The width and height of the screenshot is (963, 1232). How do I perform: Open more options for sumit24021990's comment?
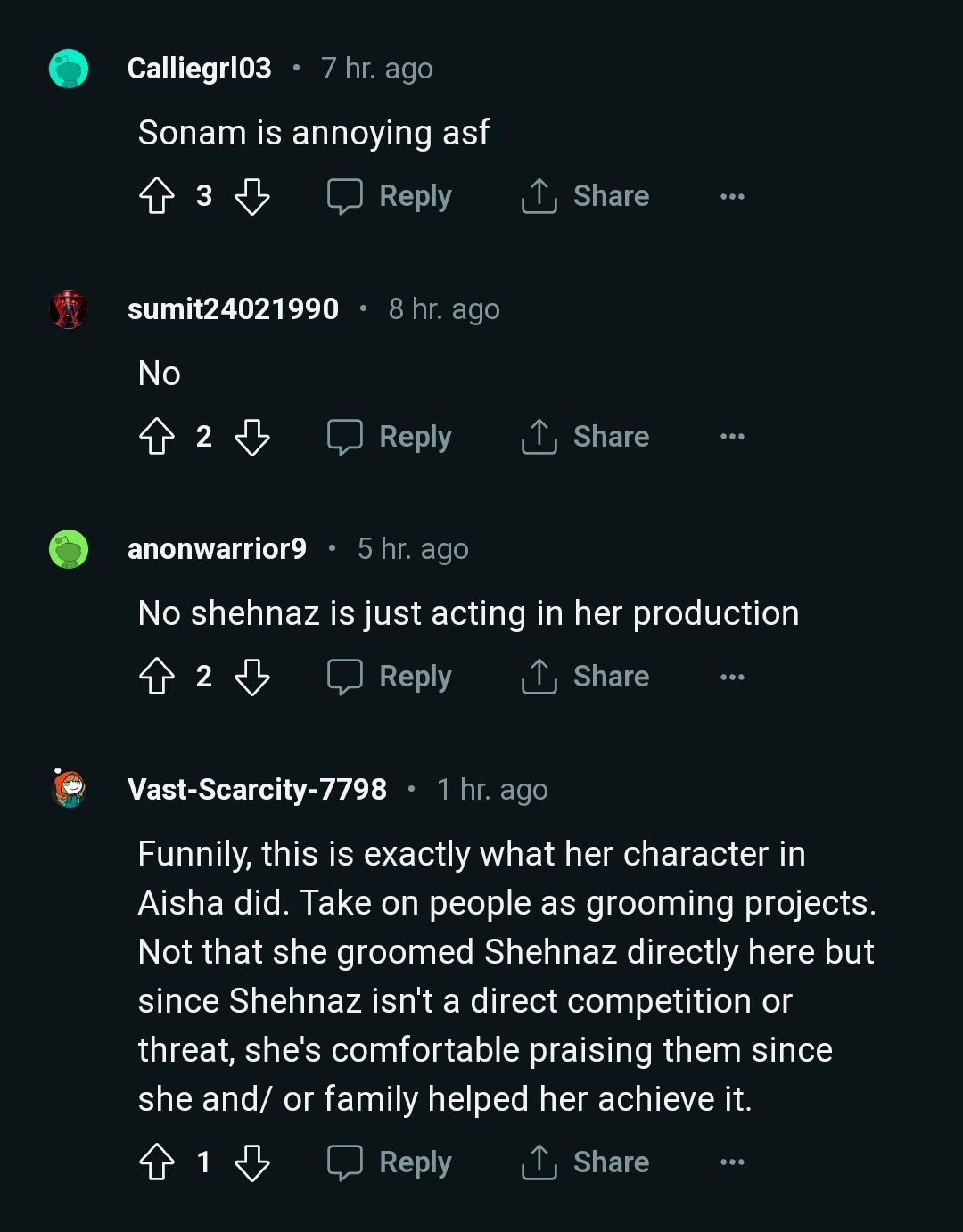pyautogui.click(x=732, y=437)
